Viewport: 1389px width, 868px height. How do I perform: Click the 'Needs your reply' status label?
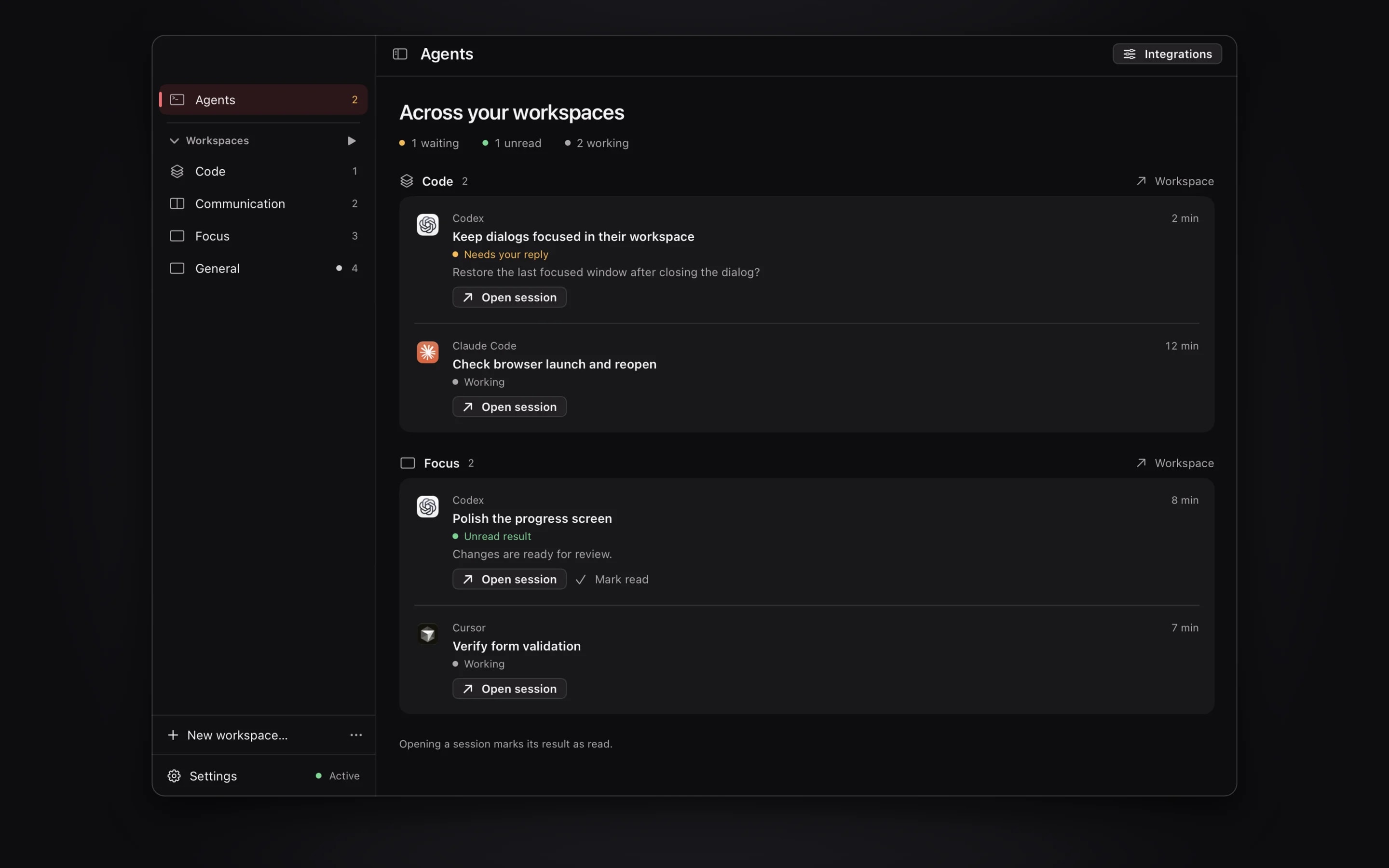(501, 254)
